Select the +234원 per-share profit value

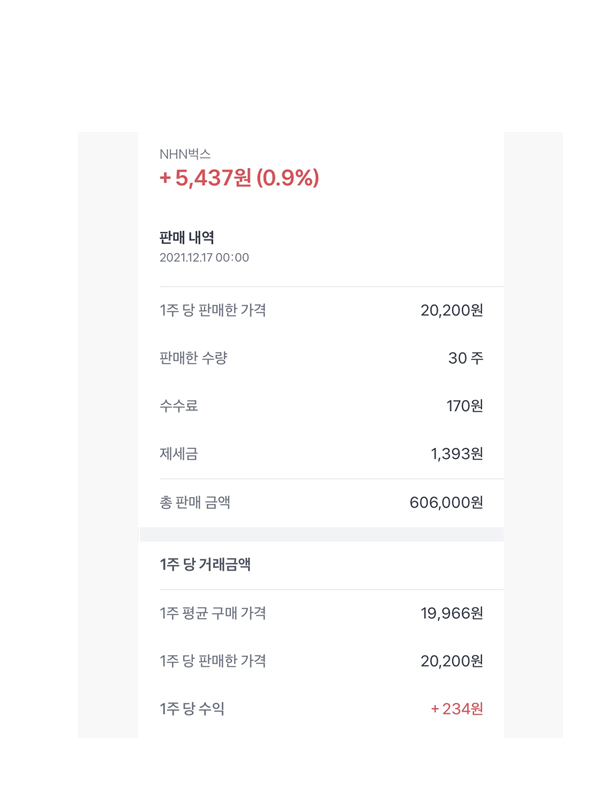tap(457, 709)
